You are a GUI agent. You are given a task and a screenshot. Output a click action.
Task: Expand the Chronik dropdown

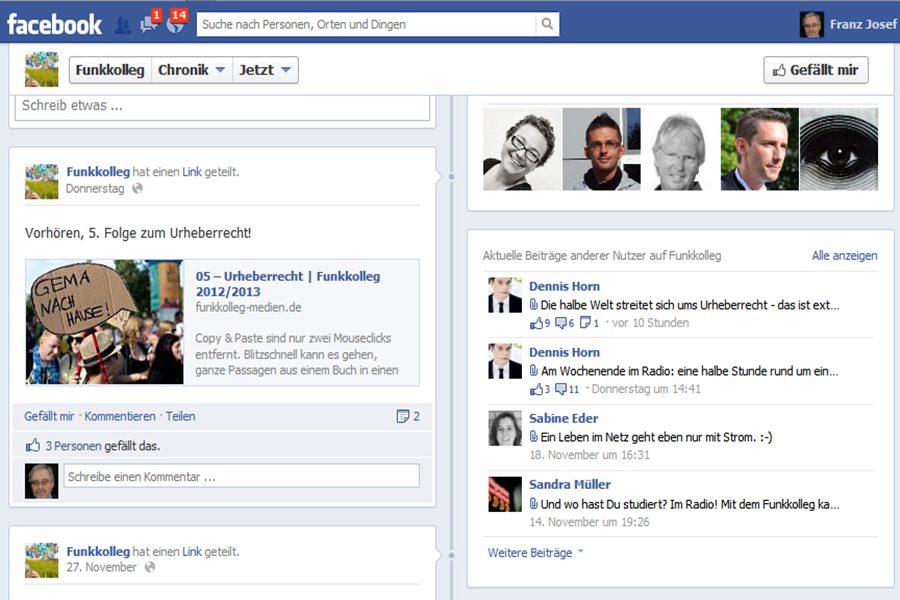coord(191,70)
